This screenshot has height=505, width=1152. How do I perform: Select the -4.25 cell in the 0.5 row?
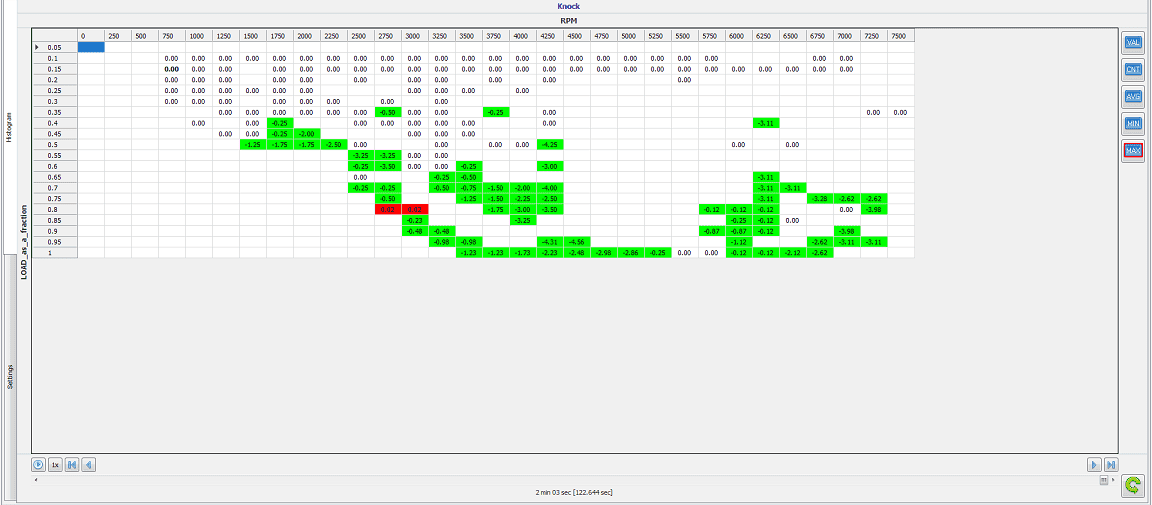(550, 145)
